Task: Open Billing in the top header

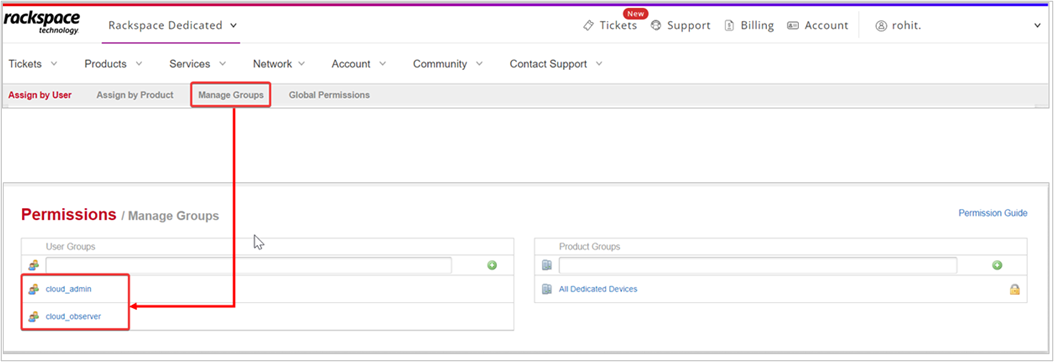Action: click(749, 26)
